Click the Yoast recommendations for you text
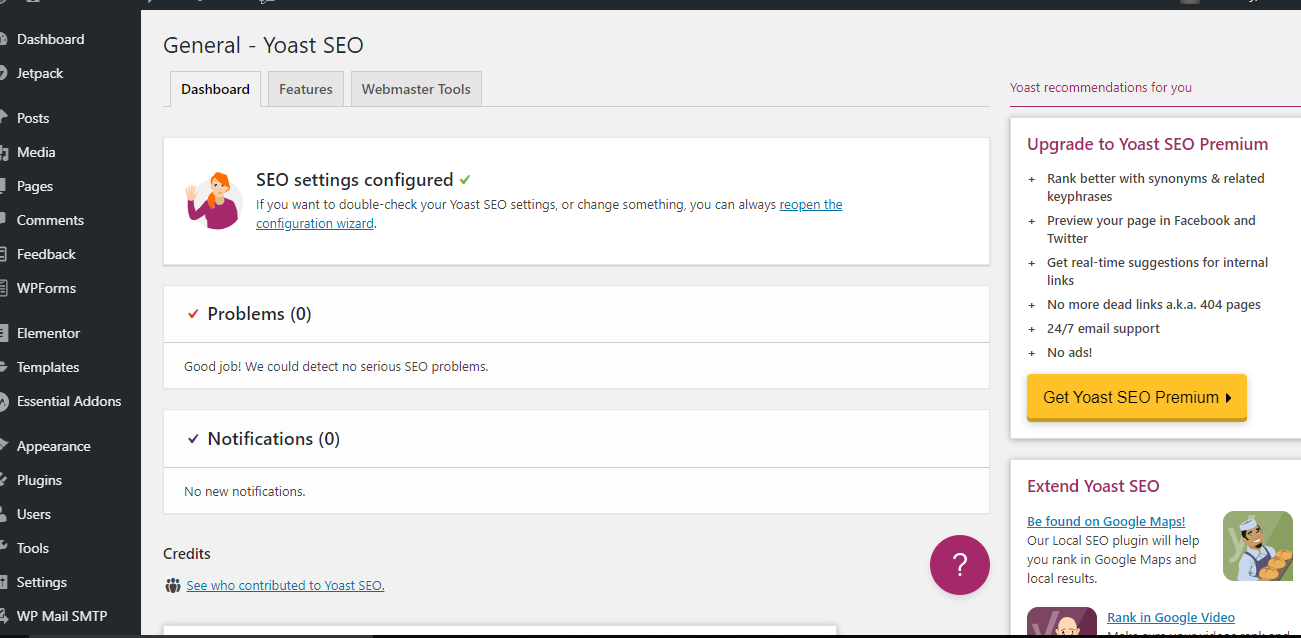The width and height of the screenshot is (1301, 638). click(1101, 87)
